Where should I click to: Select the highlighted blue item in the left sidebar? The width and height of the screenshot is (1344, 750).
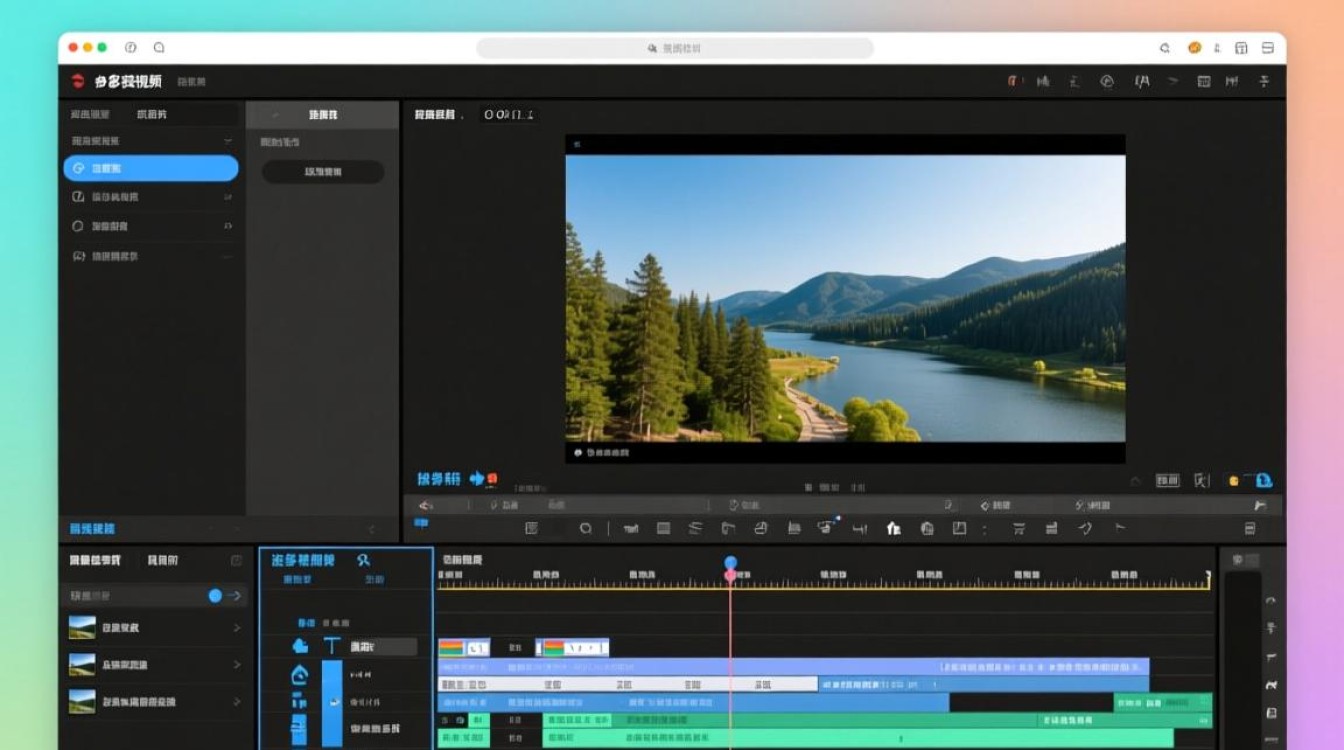click(x=151, y=168)
